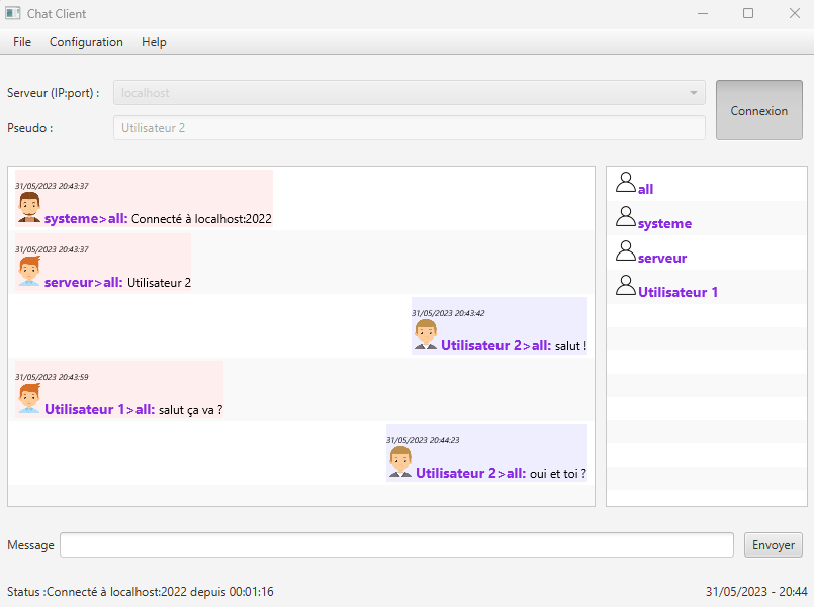Image resolution: width=814 pixels, height=607 pixels.
Task: Click the chat application icon in title bar
Action: (13, 14)
